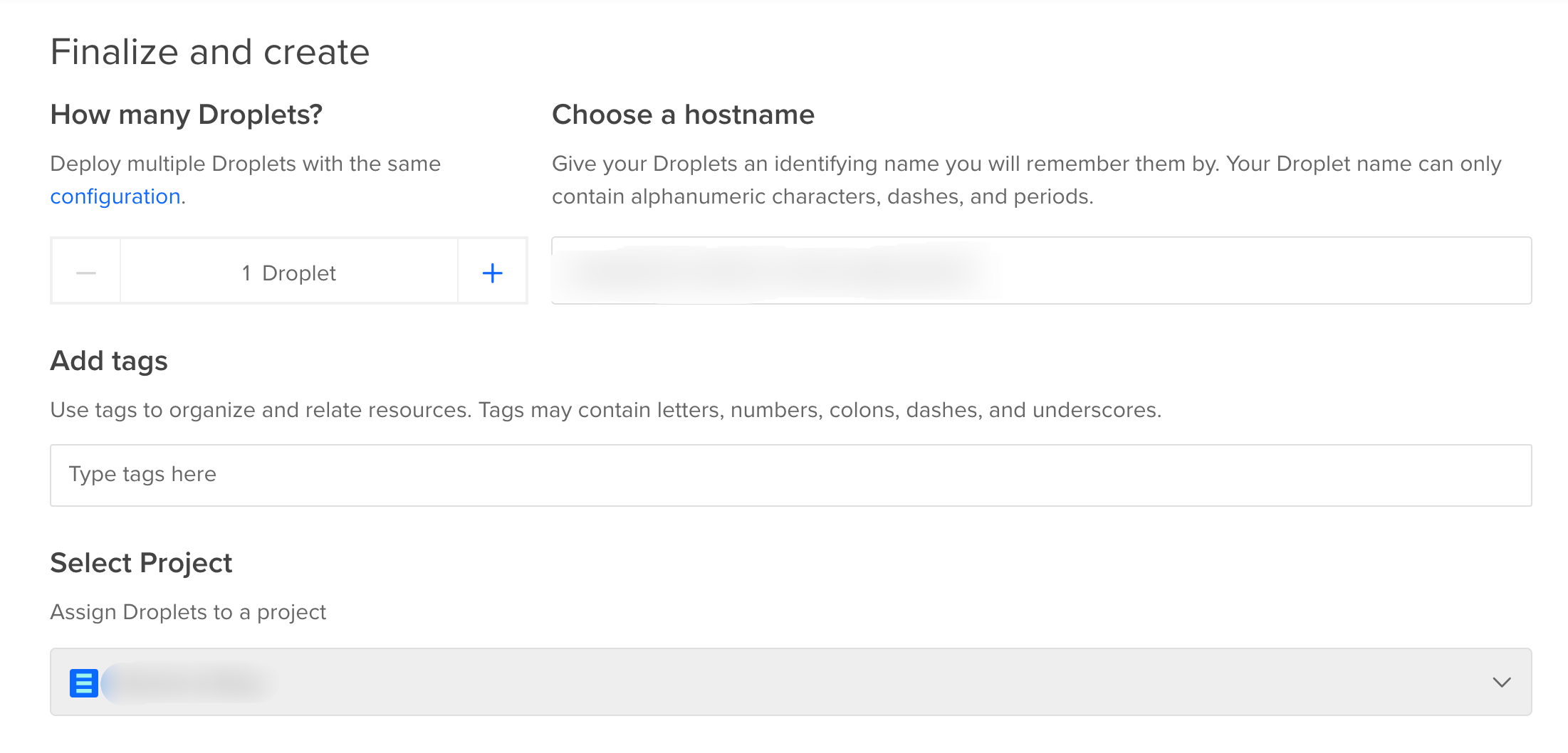Expand the project dropdown chevron arrow
1568x753 pixels.
pos(1501,682)
